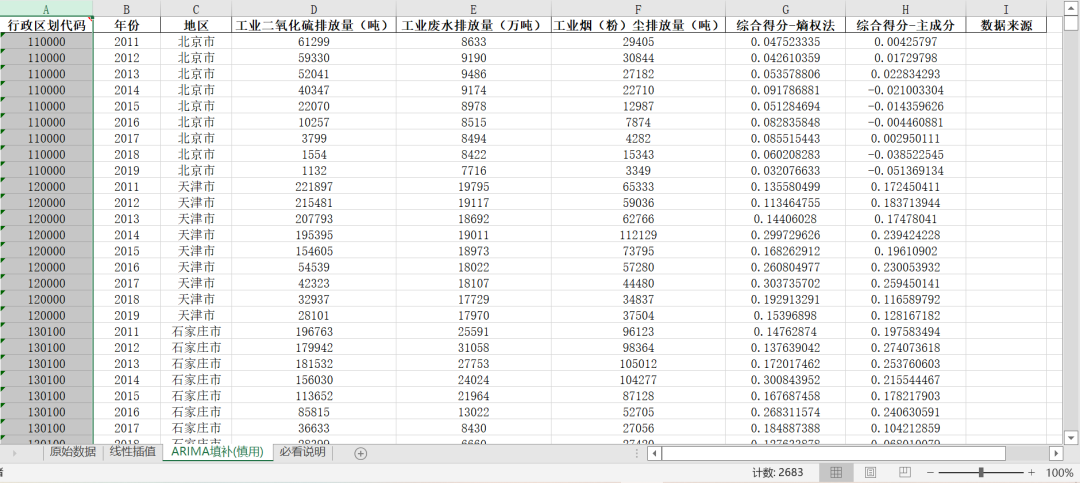Open the 必看说明 sheet tab
1080x483 pixels.
[303, 453]
